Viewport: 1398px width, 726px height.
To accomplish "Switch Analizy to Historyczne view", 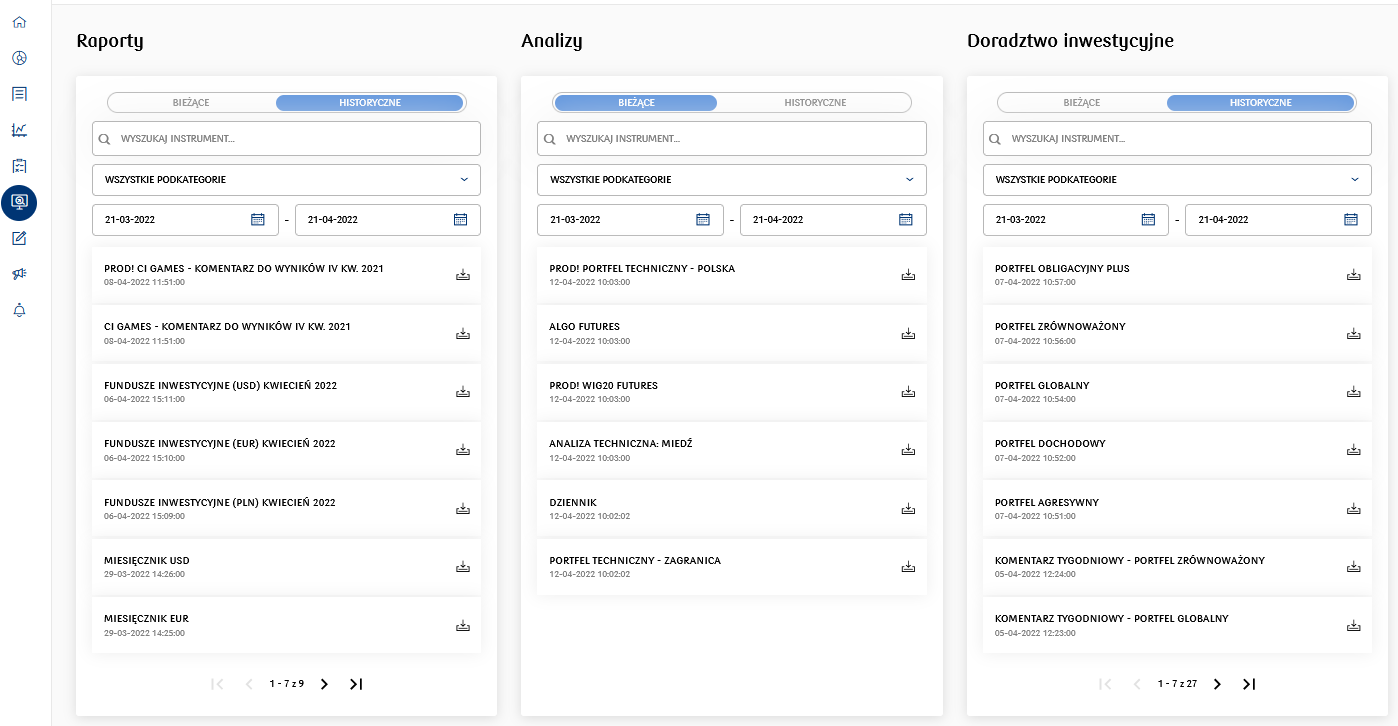I will [815, 103].
